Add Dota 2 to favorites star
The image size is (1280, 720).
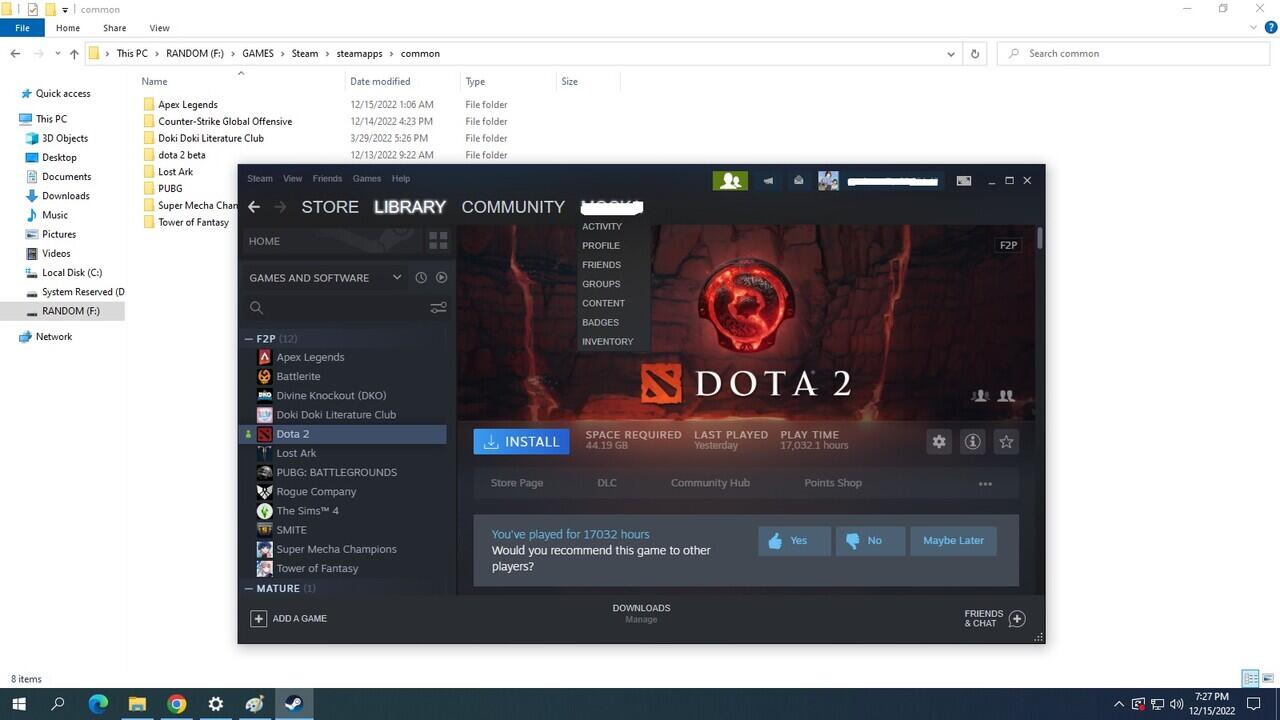1006,442
